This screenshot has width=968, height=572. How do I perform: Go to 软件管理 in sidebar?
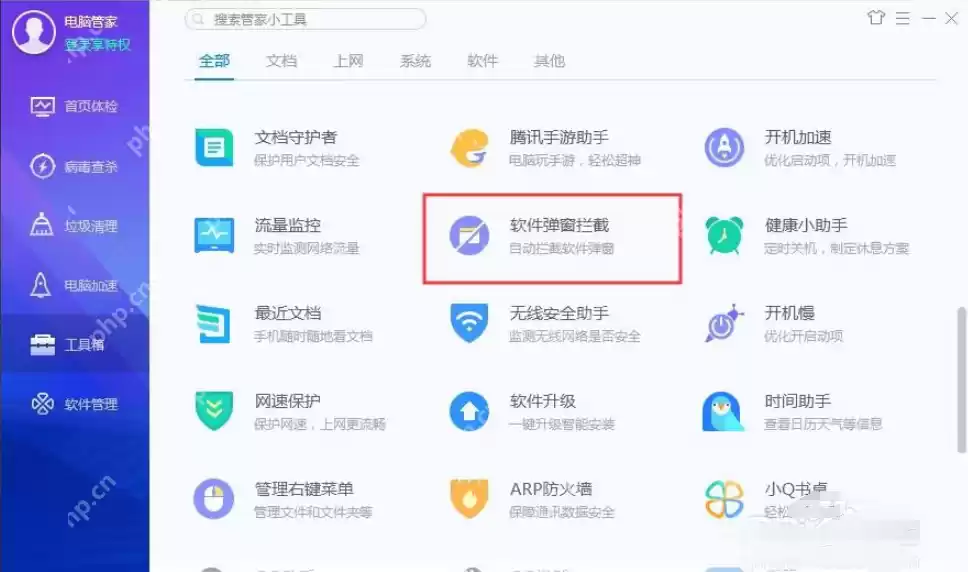coord(75,404)
